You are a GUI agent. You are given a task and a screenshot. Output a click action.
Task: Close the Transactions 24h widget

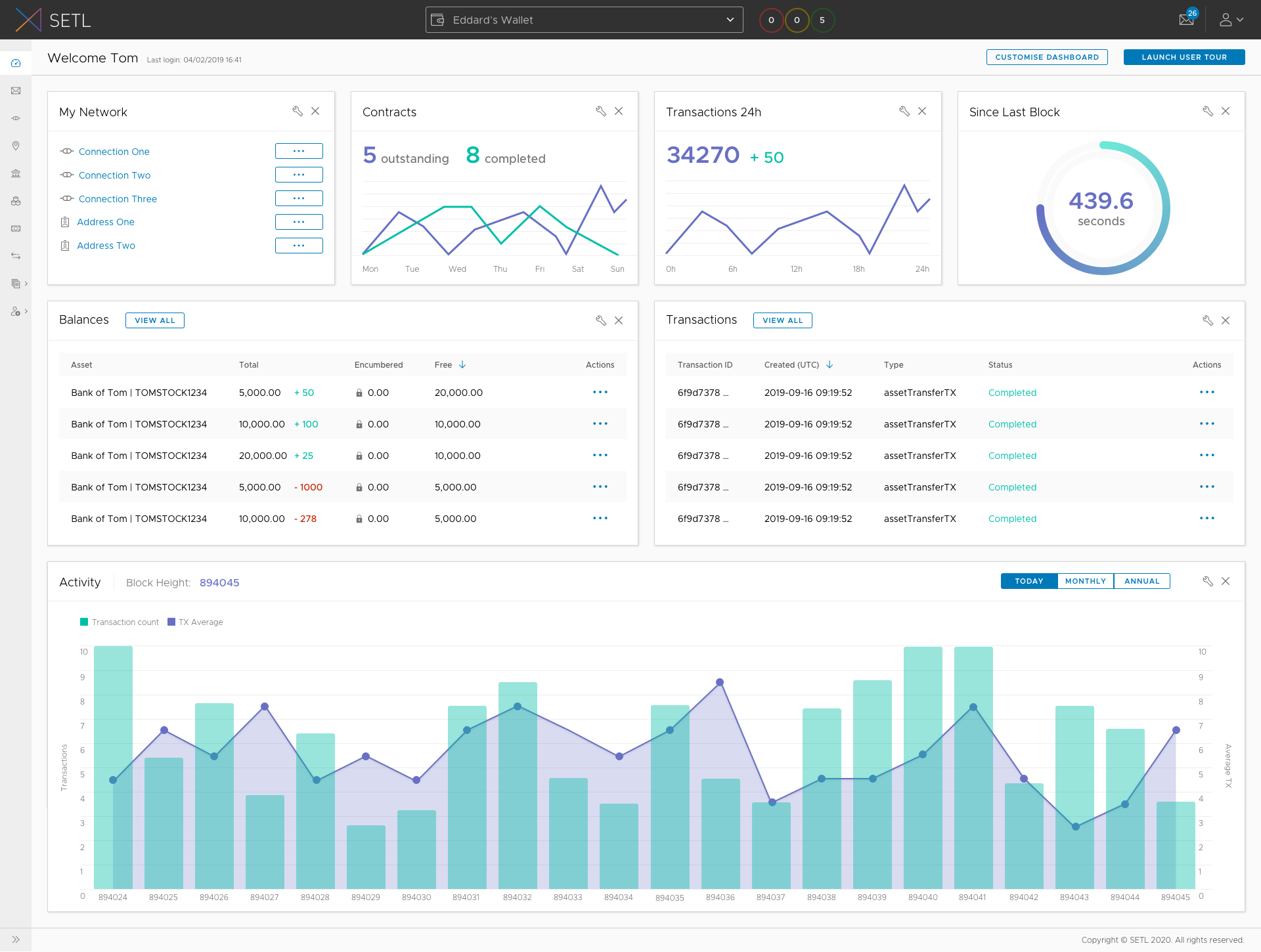(922, 111)
